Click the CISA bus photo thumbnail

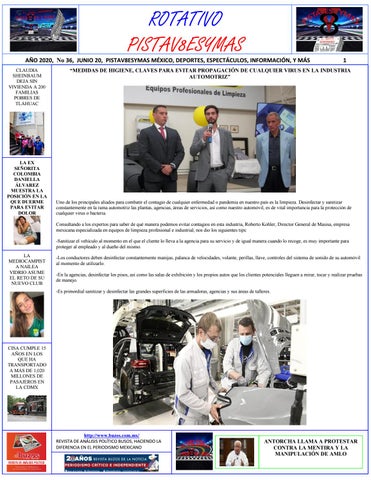[x=27, y=408]
